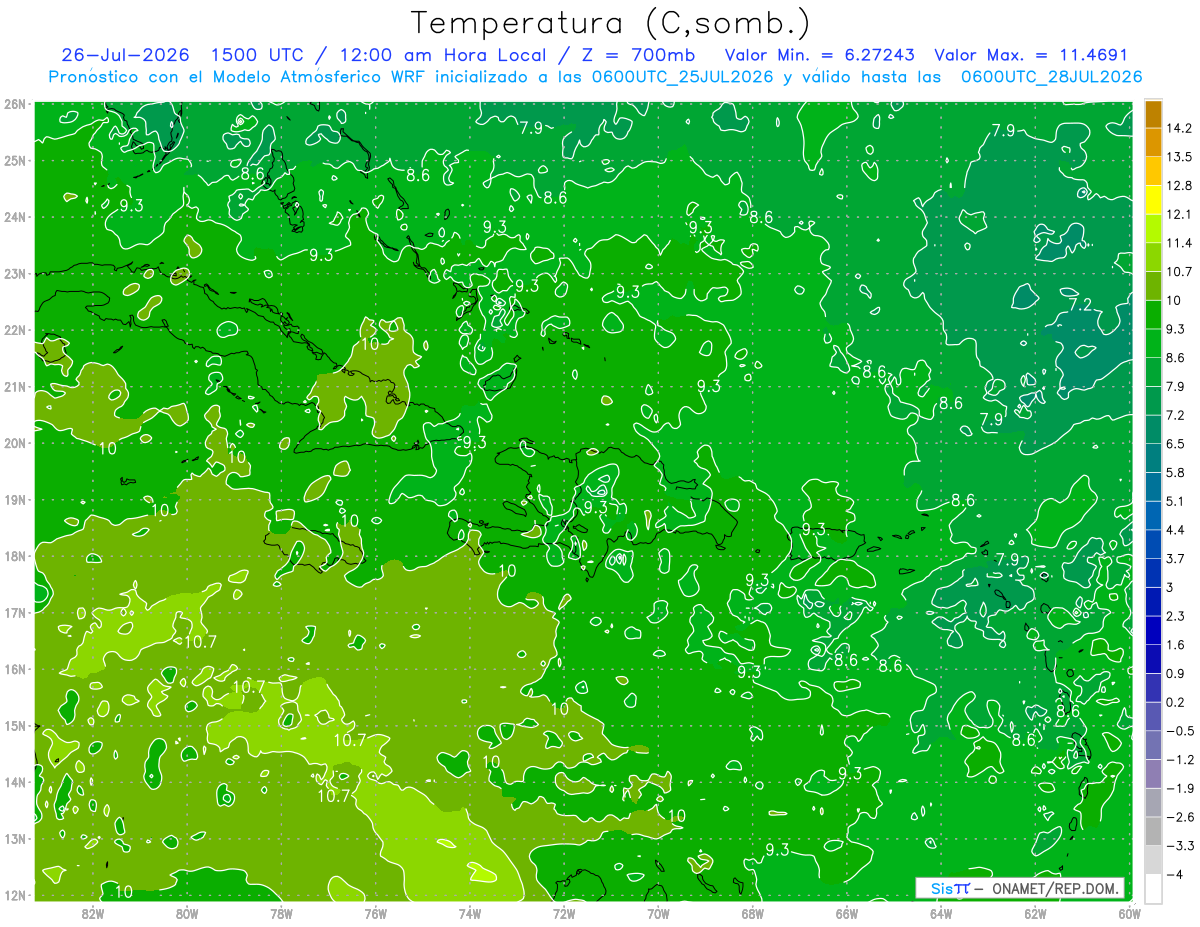
Task: Select the -1.9 colorbar tick label
Action: click(1179, 788)
